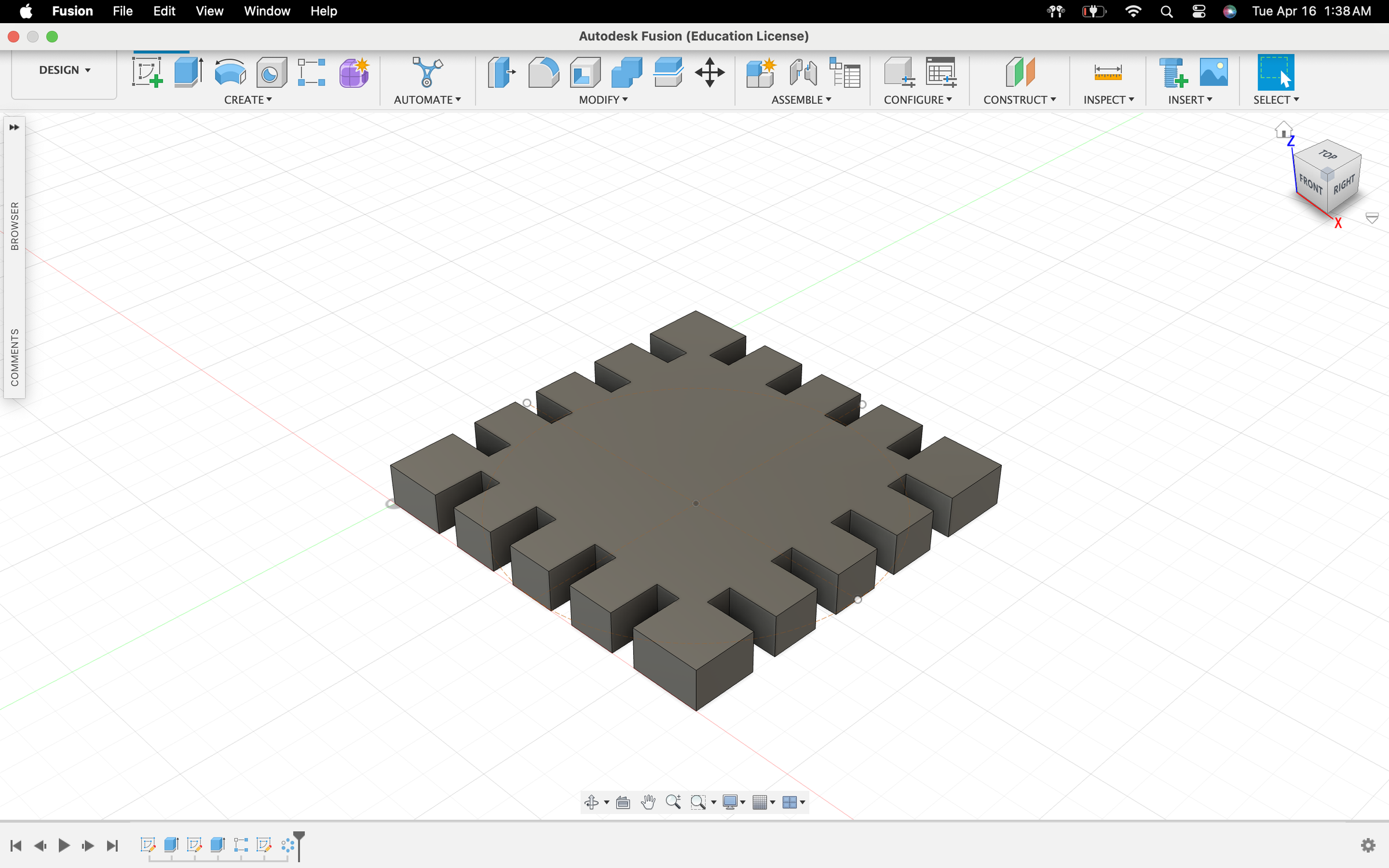This screenshot has height=868, width=1389.
Task: Select the Joint tool
Action: (803, 72)
